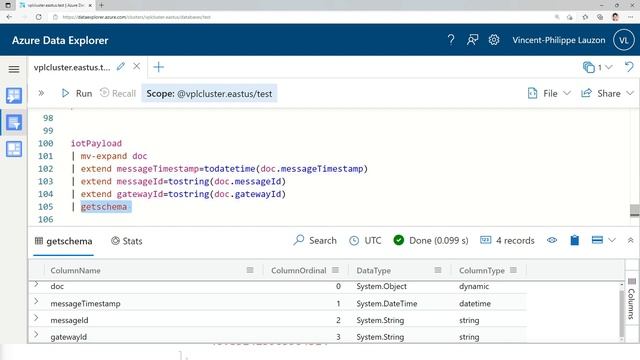Open the hamburger navigation menu

coord(14,69)
